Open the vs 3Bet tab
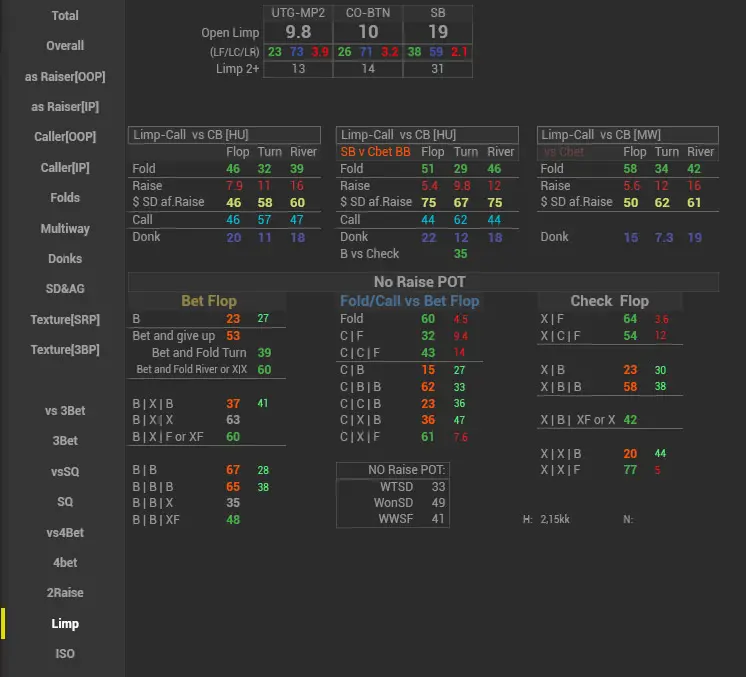 (65, 411)
